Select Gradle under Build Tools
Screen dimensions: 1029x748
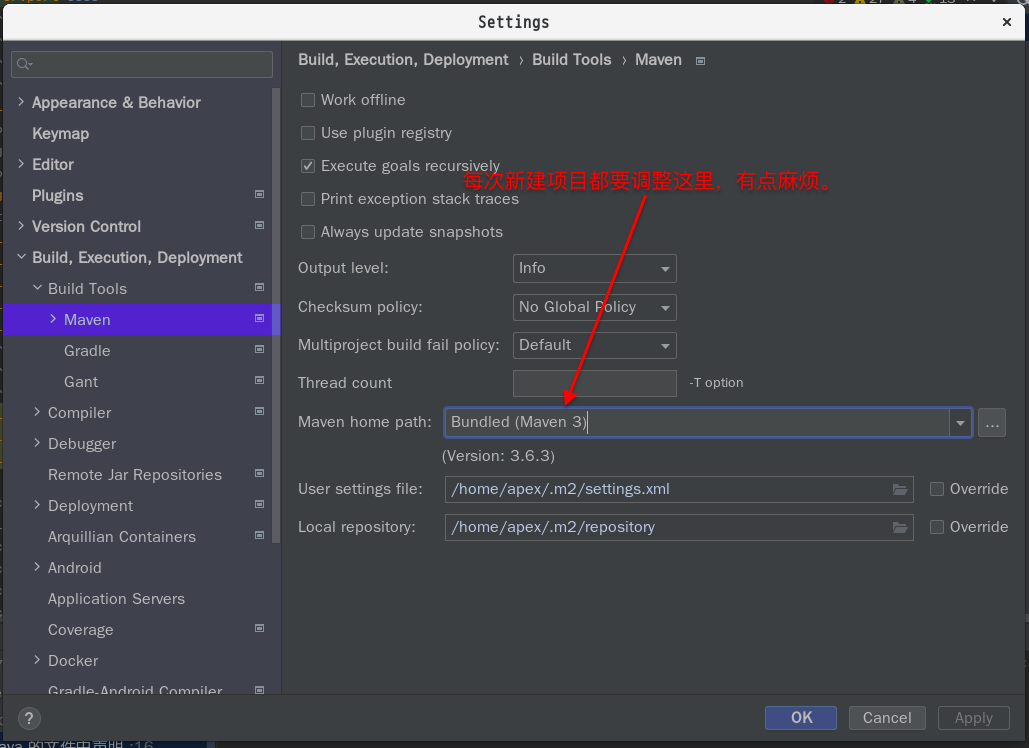[x=87, y=350]
